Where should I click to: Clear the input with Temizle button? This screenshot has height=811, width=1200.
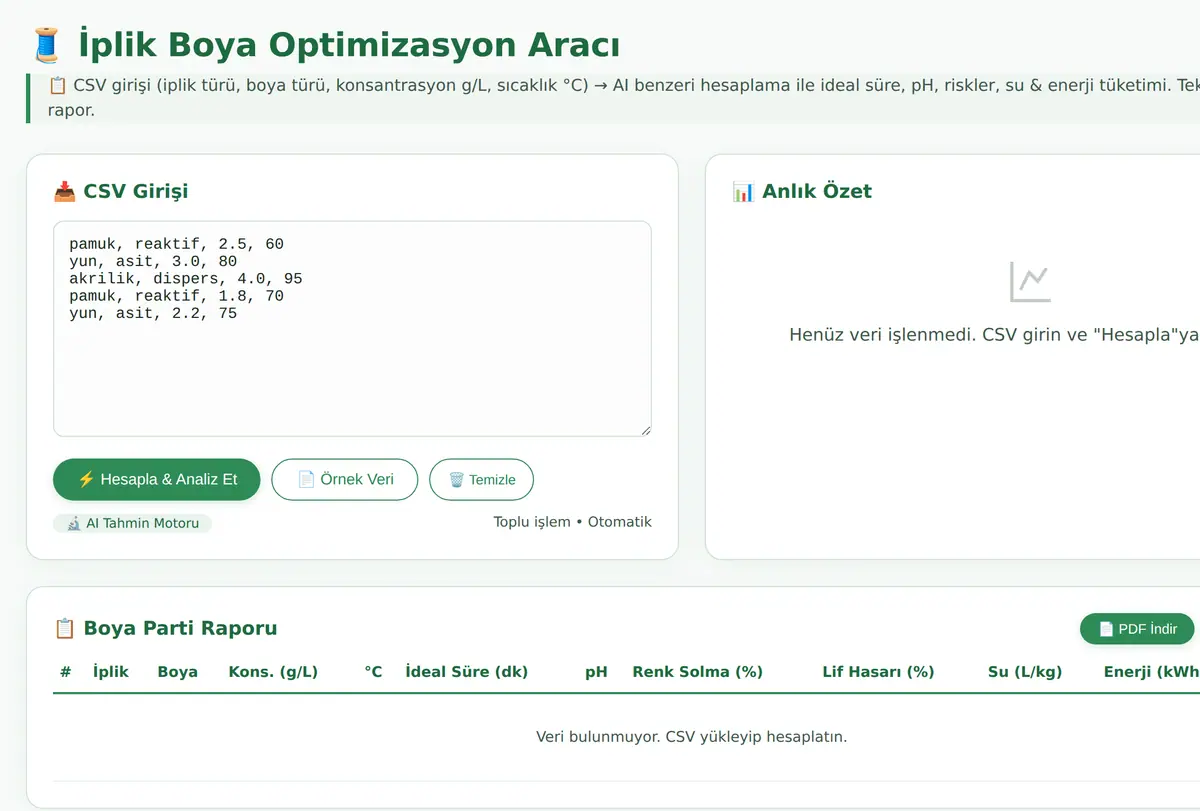pyautogui.click(x=481, y=479)
